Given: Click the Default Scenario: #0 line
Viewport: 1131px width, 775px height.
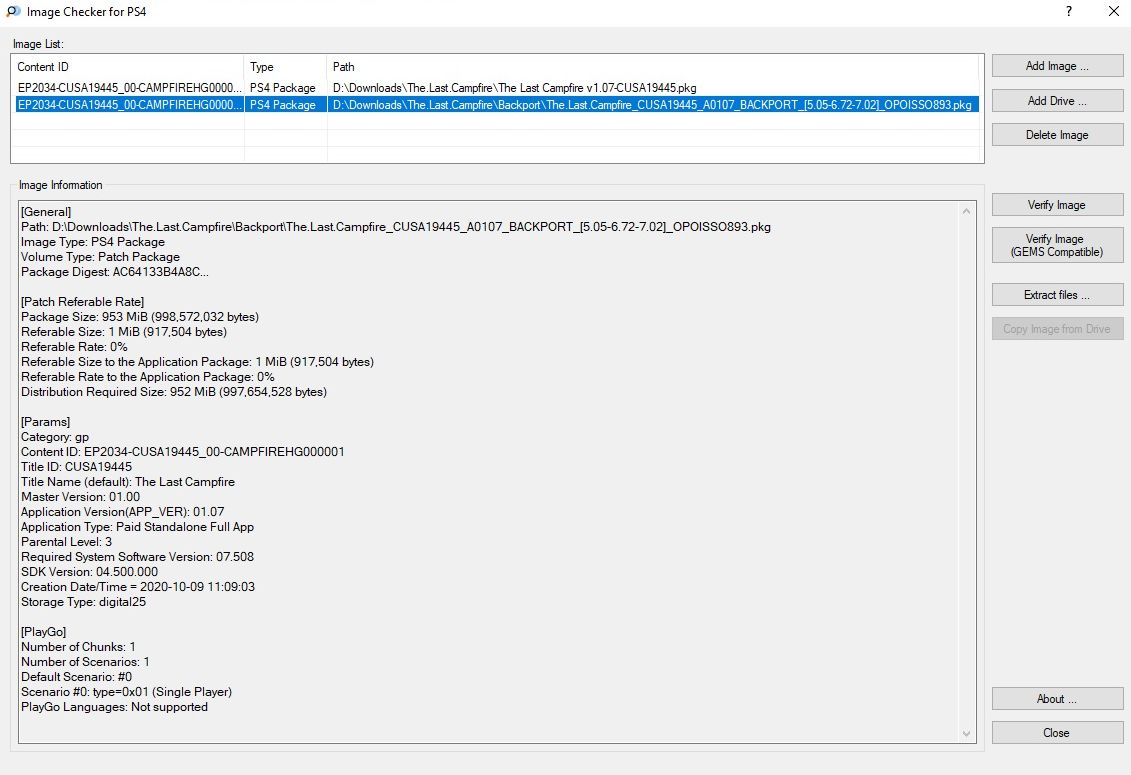Looking at the screenshot, I should tap(76, 678).
